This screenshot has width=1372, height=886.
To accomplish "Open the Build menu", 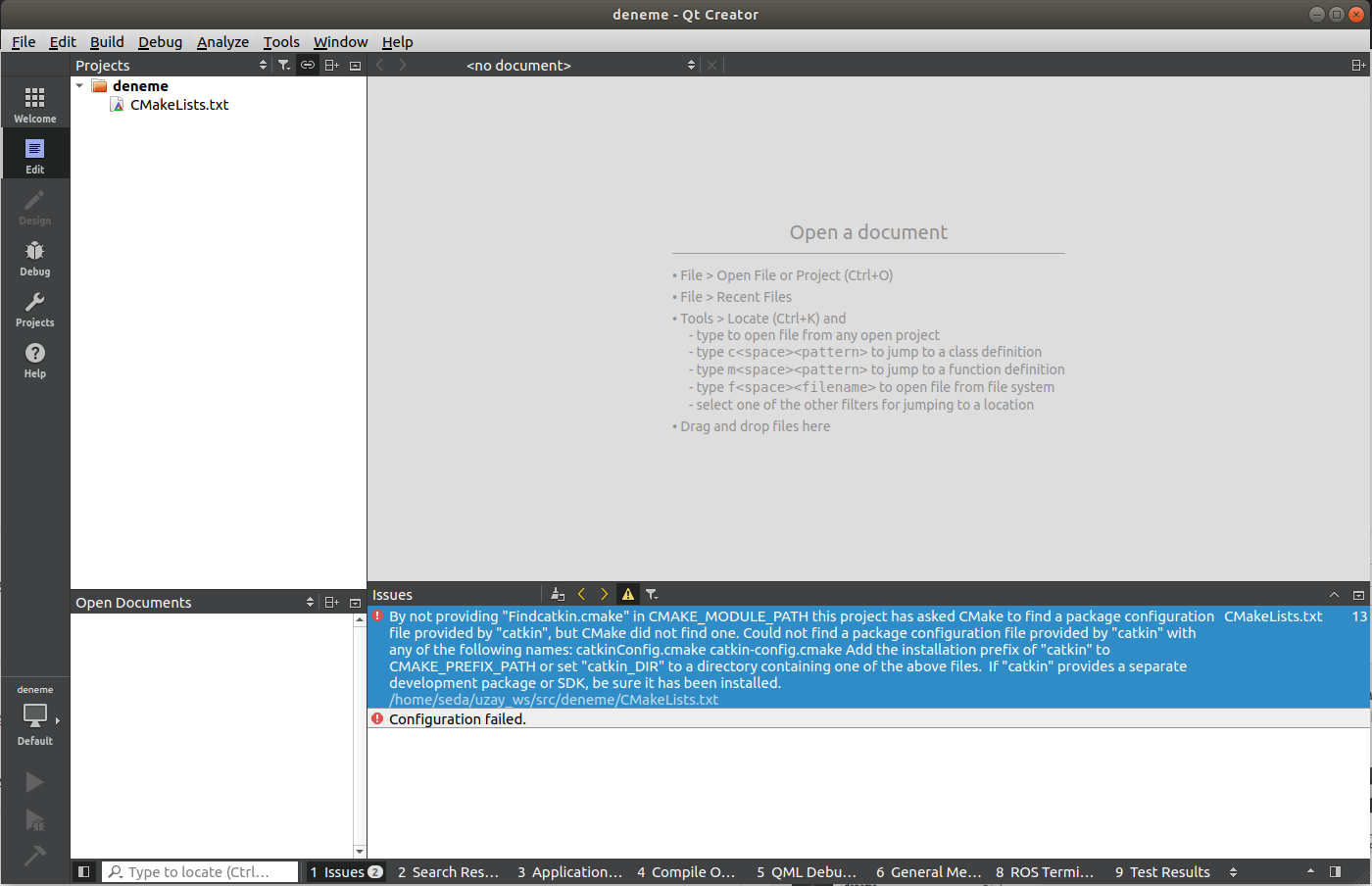I will pyautogui.click(x=107, y=41).
